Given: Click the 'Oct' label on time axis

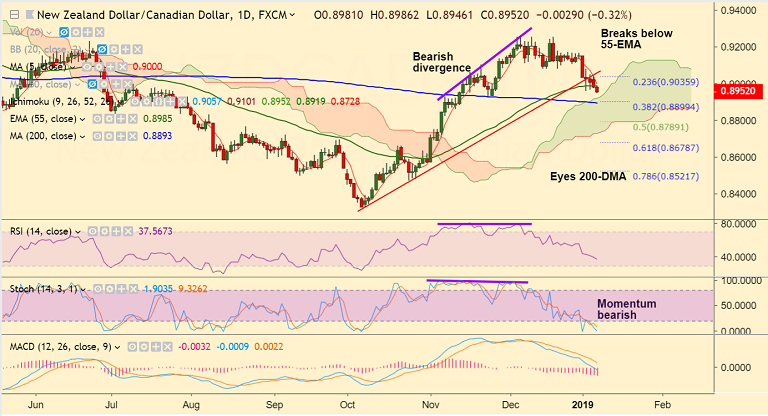Looking at the screenshot, I should coord(347,405).
